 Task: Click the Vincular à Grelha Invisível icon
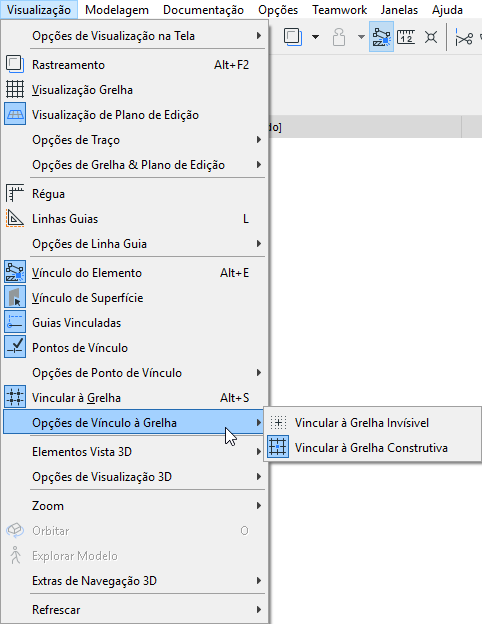coord(278,423)
